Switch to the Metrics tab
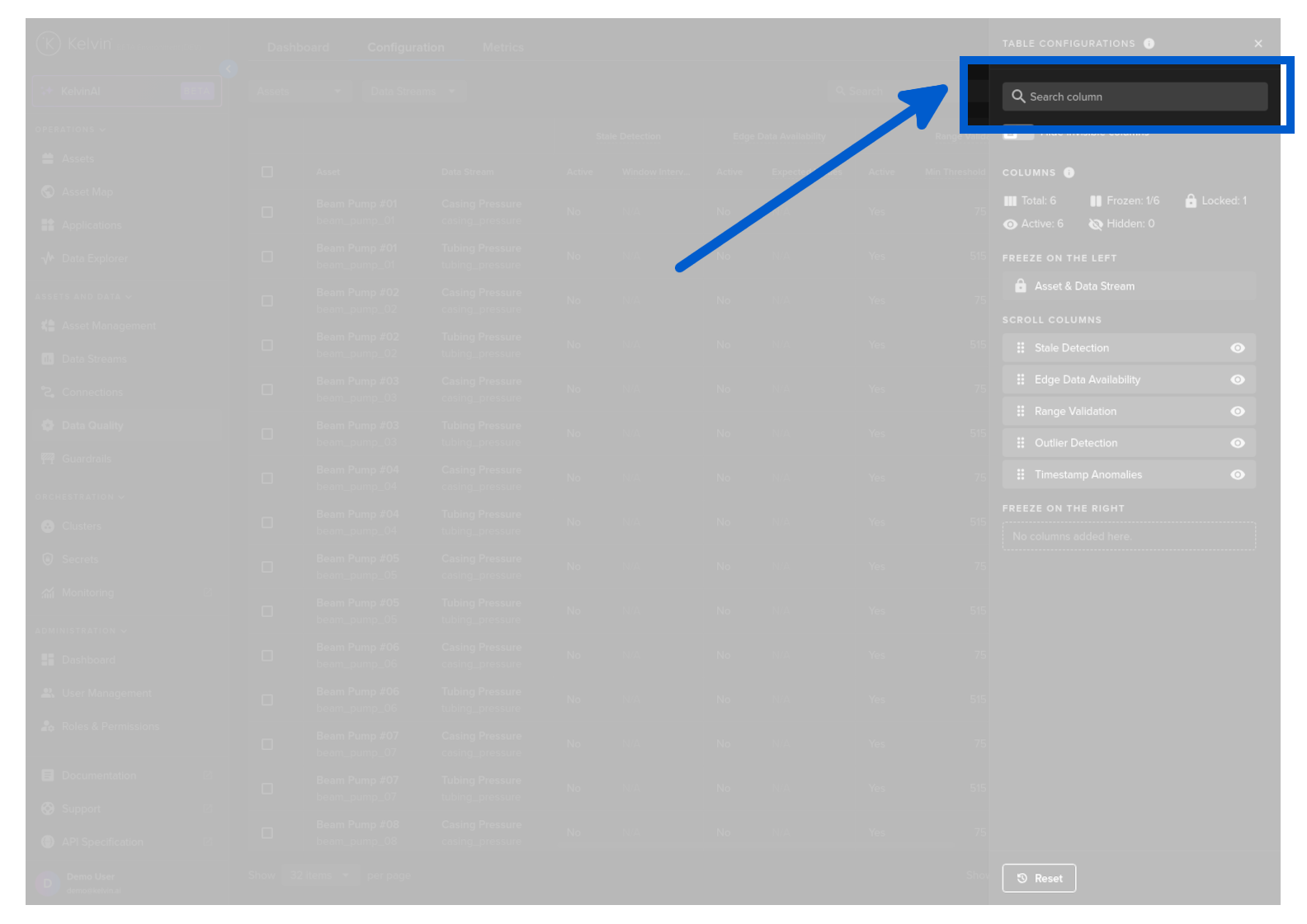Viewport: 1307px width, 924px height. coord(503,48)
